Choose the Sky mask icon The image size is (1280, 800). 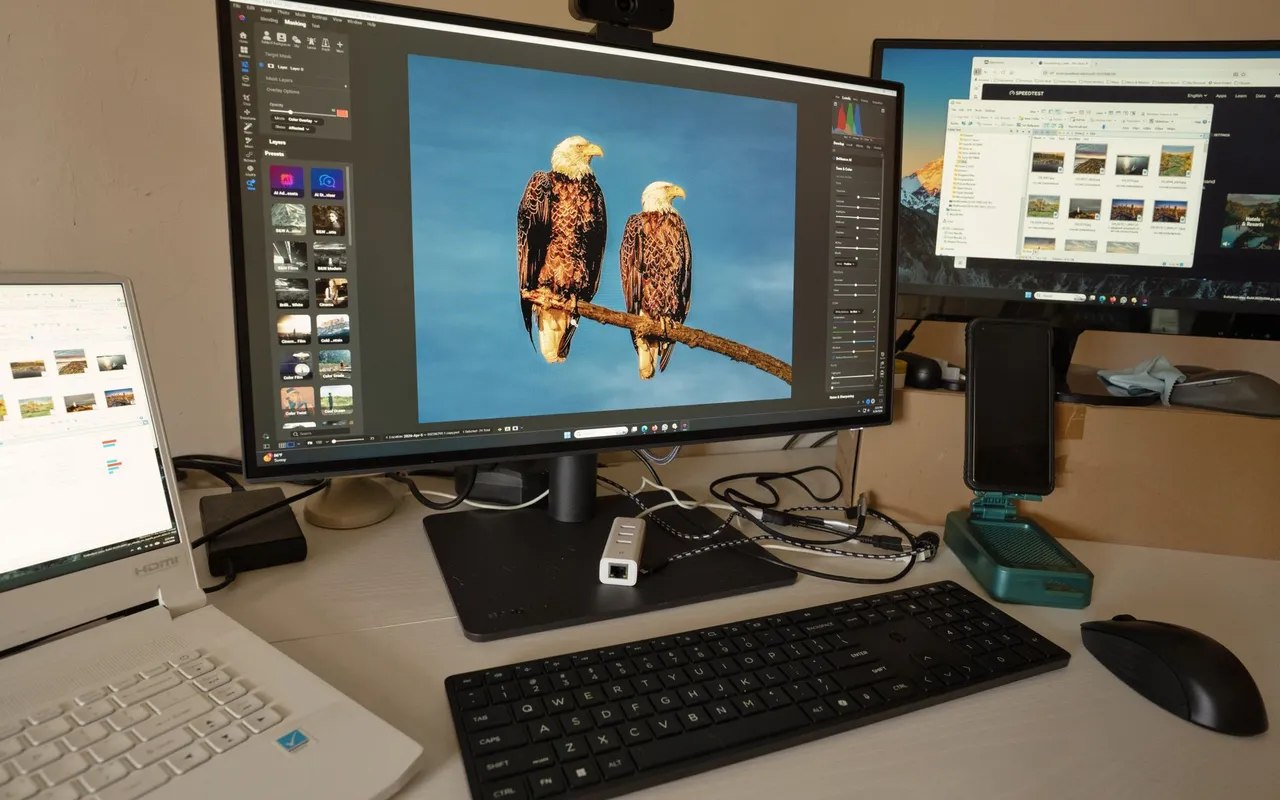(x=296, y=41)
